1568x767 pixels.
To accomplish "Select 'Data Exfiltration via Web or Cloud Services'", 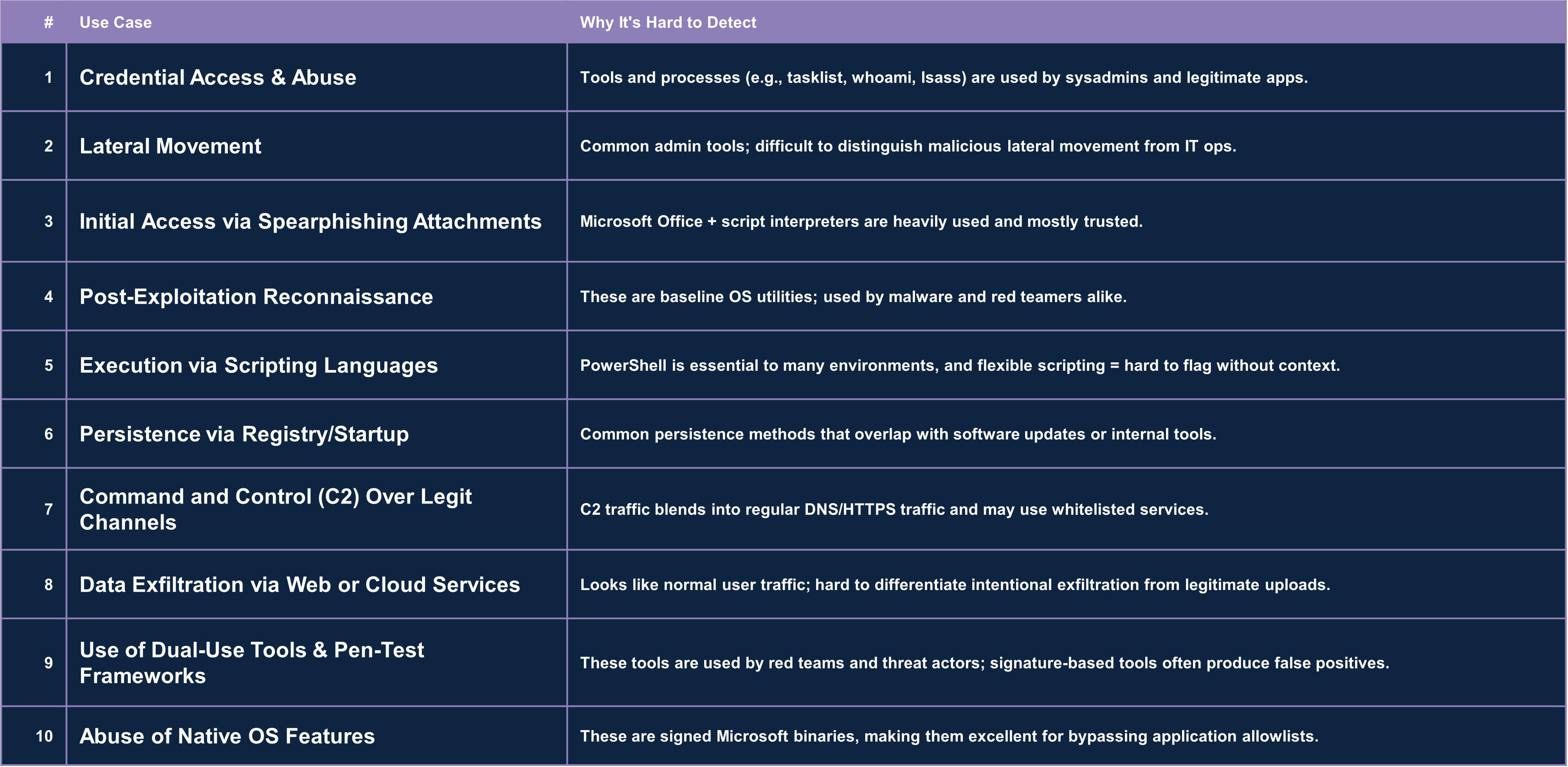I will 299,585.
